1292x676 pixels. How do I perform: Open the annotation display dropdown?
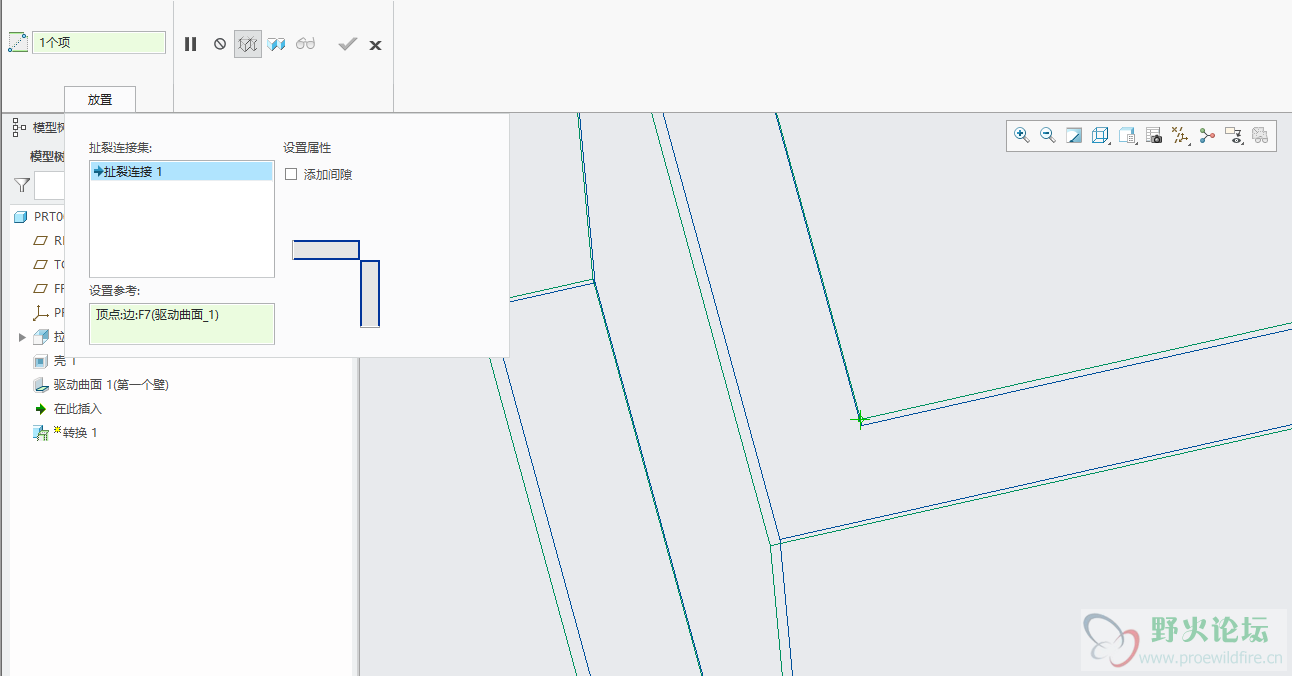click(x=1234, y=135)
